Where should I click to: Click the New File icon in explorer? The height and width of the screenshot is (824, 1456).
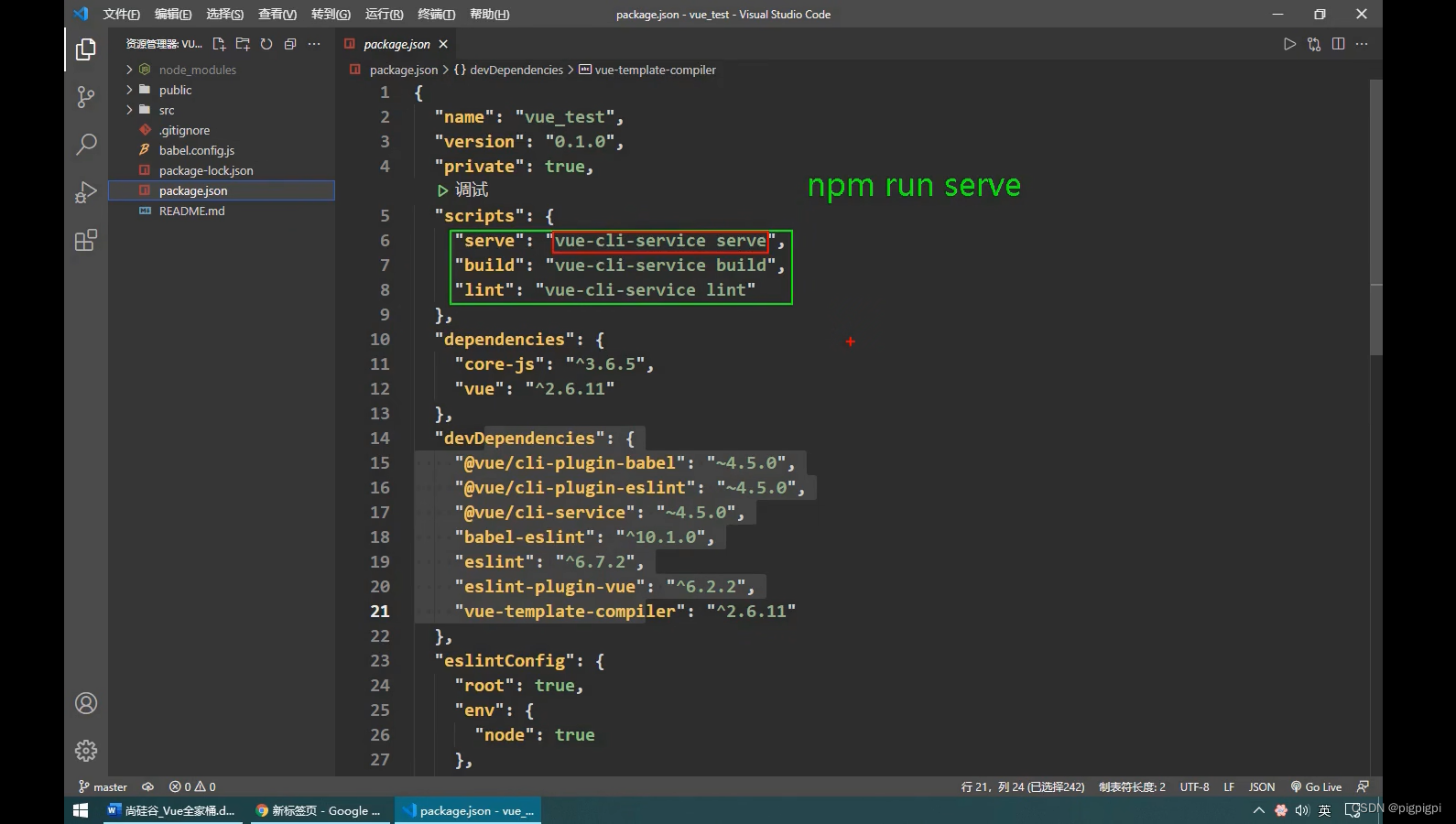219,44
